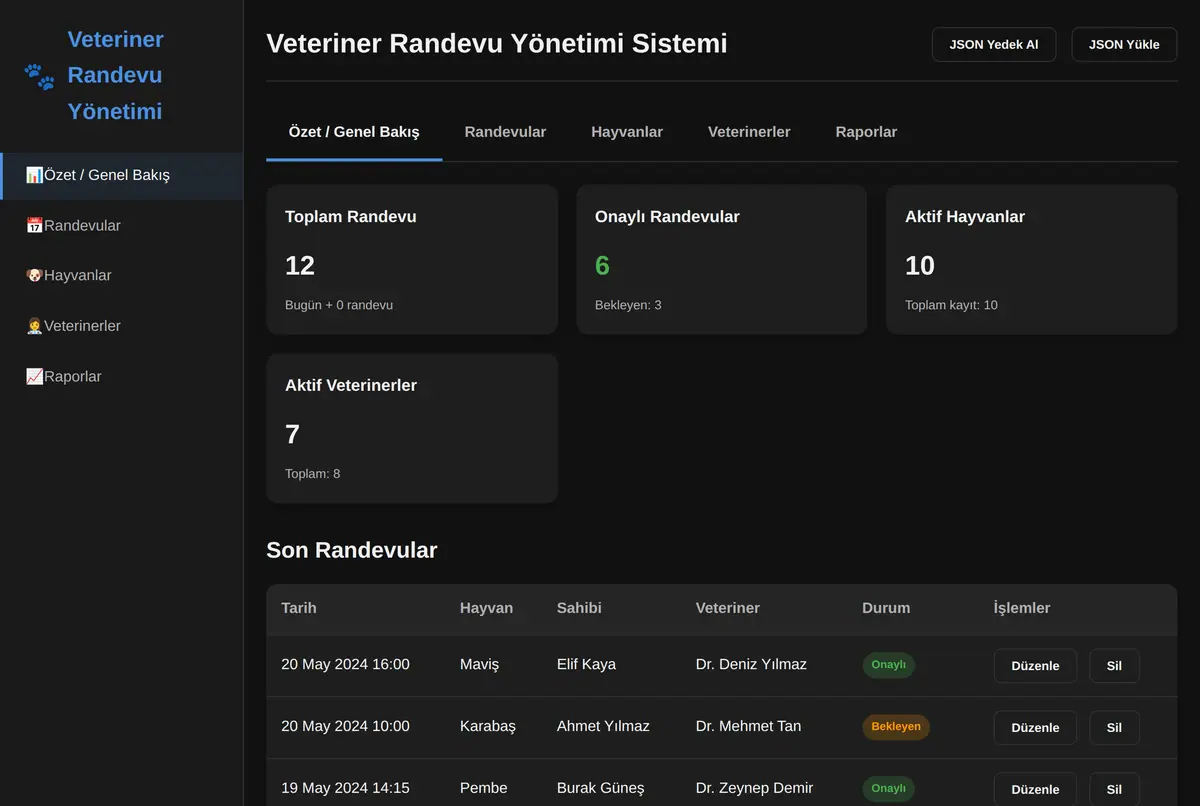Screen dimensions: 1200x806
Task: Click the Sahibi column header
Action: [579, 608]
